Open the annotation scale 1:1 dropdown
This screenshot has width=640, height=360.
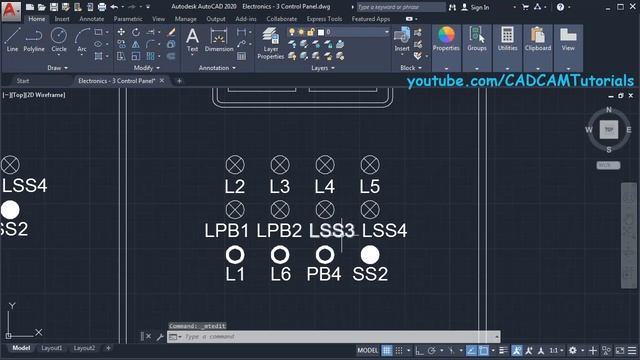click(x=556, y=350)
